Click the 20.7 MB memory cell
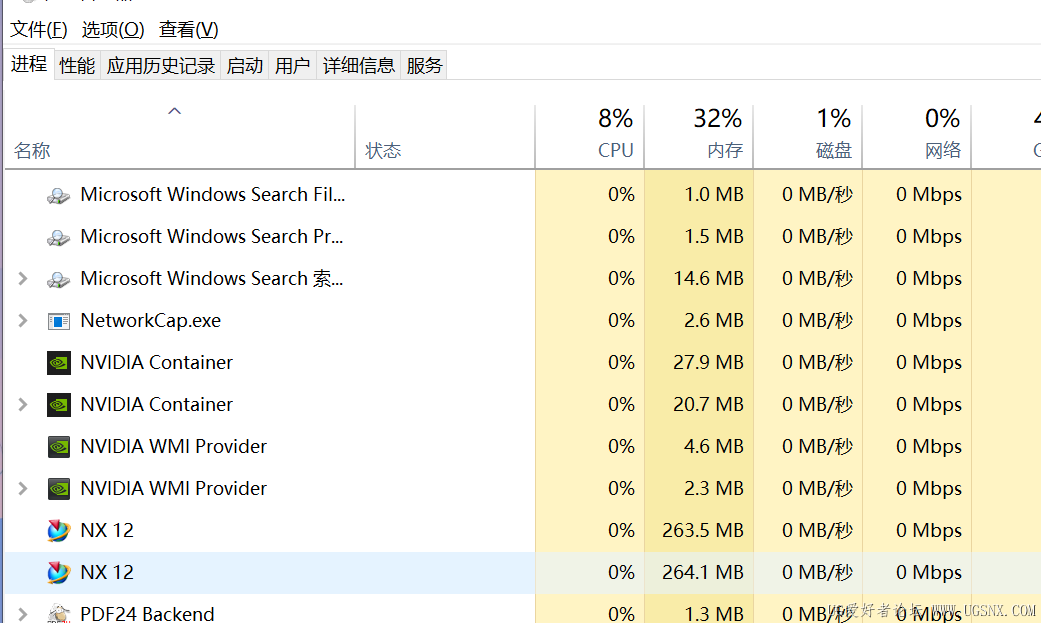The width and height of the screenshot is (1041, 623). pos(698,404)
